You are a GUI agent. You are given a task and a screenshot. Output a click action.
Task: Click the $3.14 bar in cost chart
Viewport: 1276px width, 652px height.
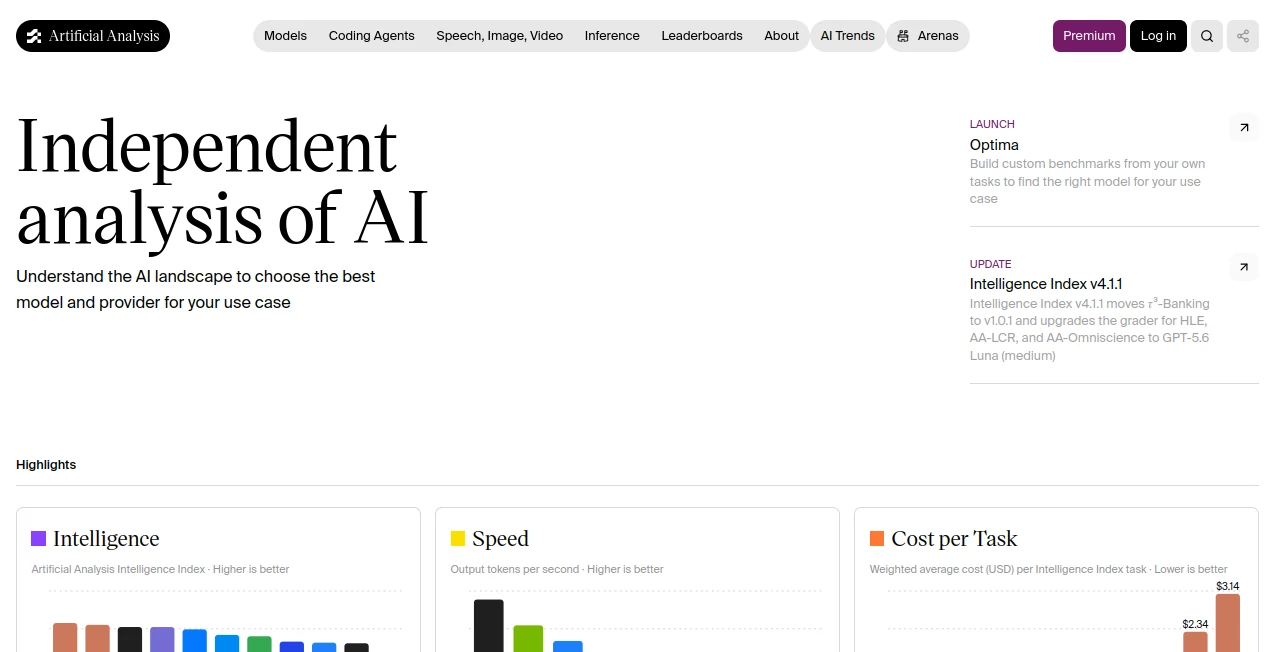click(1228, 623)
